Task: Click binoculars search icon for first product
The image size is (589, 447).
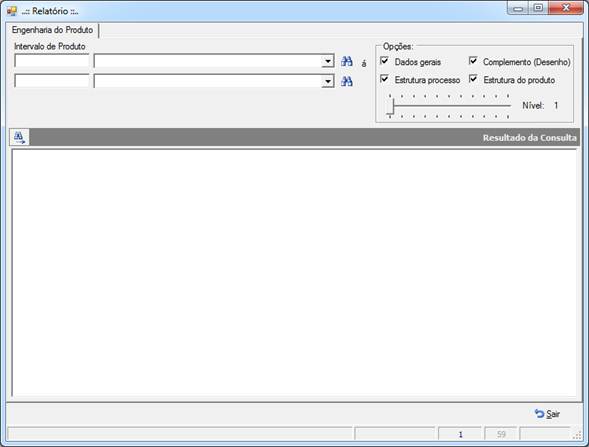Action: click(x=347, y=62)
